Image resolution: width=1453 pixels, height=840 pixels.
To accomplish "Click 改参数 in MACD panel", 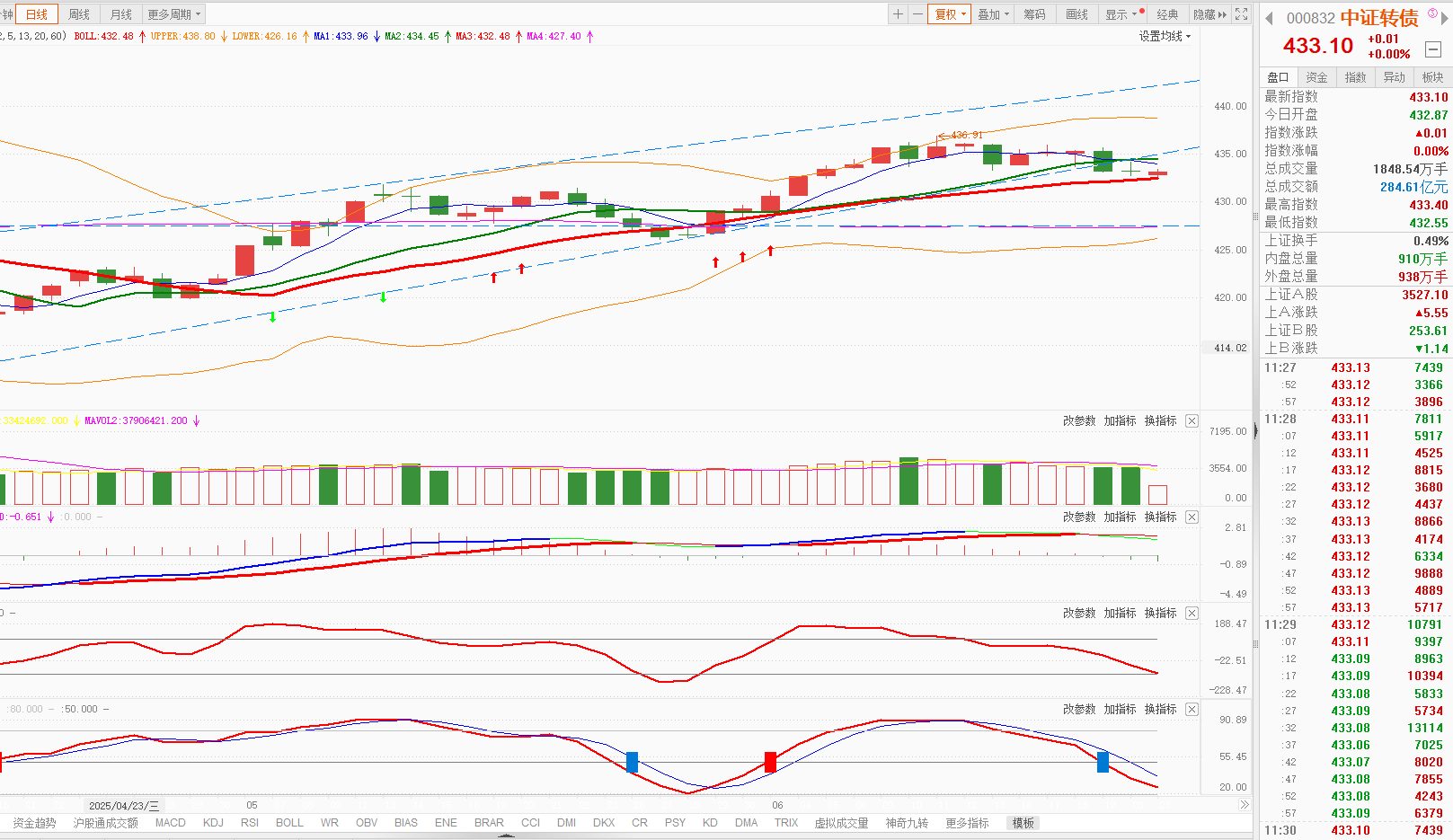I will pos(1079,517).
